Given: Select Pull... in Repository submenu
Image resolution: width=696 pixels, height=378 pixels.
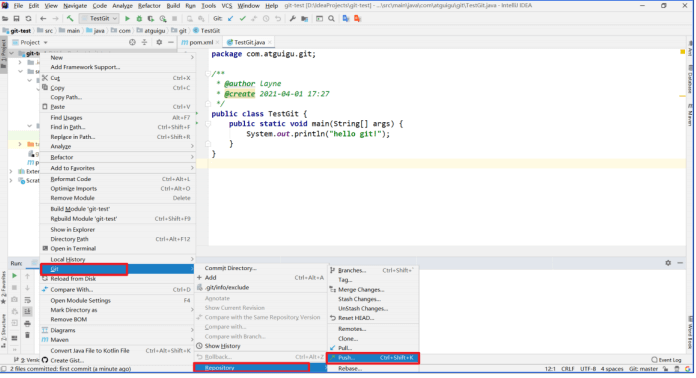Looking at the screenshot, I should (373, 348).
